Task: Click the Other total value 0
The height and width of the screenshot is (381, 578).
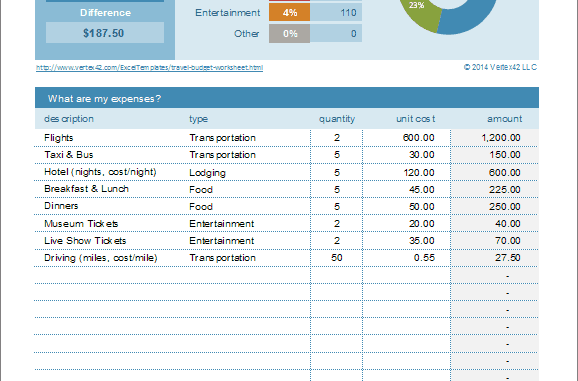Action: tap(336, 34)
